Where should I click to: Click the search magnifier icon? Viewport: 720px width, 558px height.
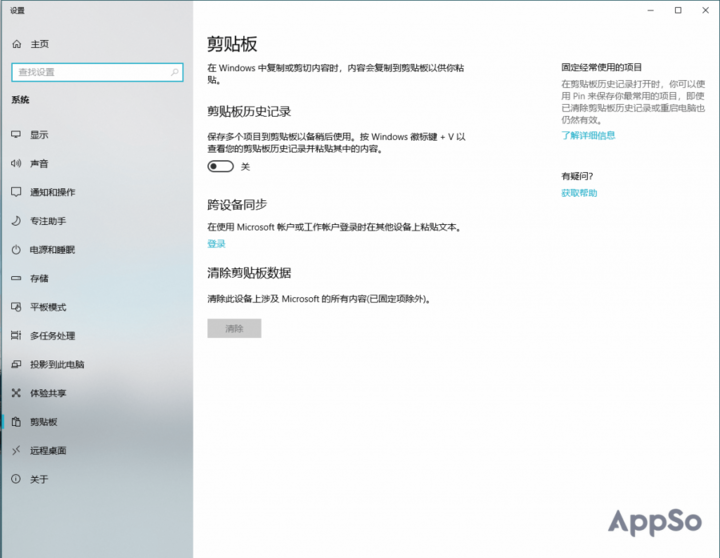174,72
